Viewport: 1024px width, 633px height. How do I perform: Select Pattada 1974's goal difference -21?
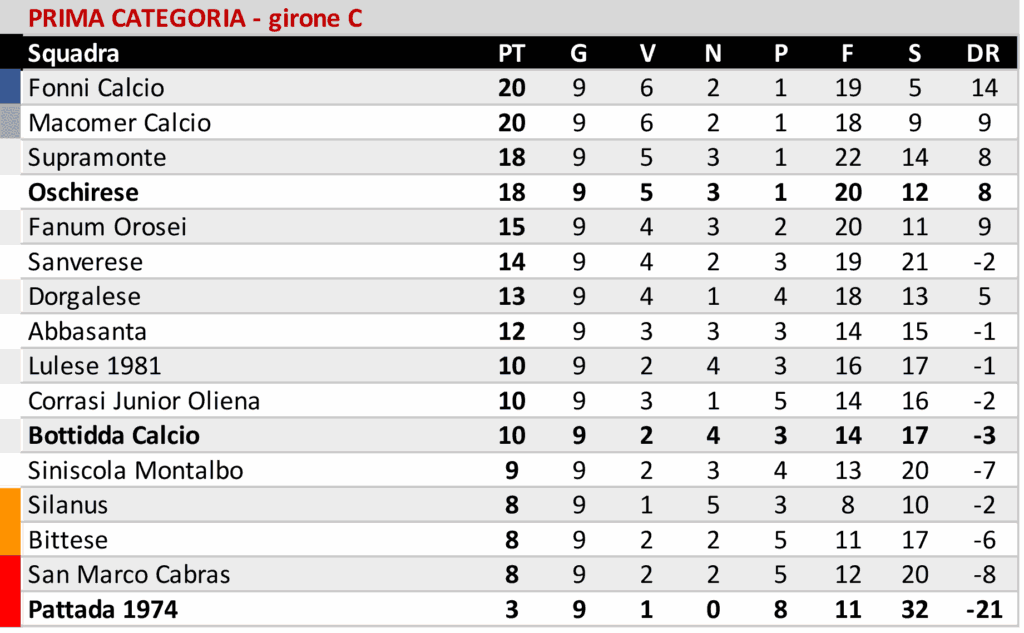[981, 609]
